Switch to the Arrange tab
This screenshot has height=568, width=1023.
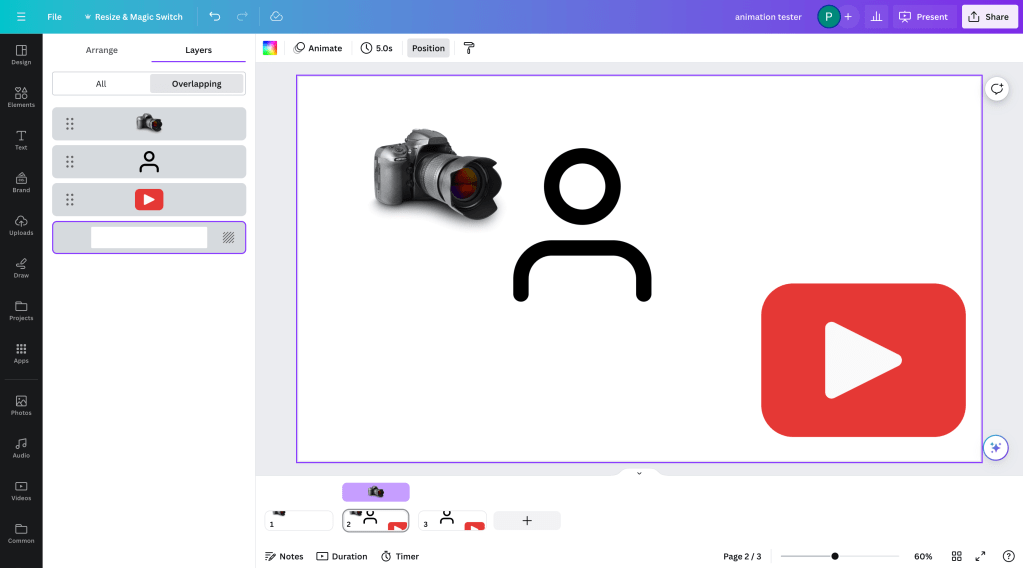click(x=102, y=50)
